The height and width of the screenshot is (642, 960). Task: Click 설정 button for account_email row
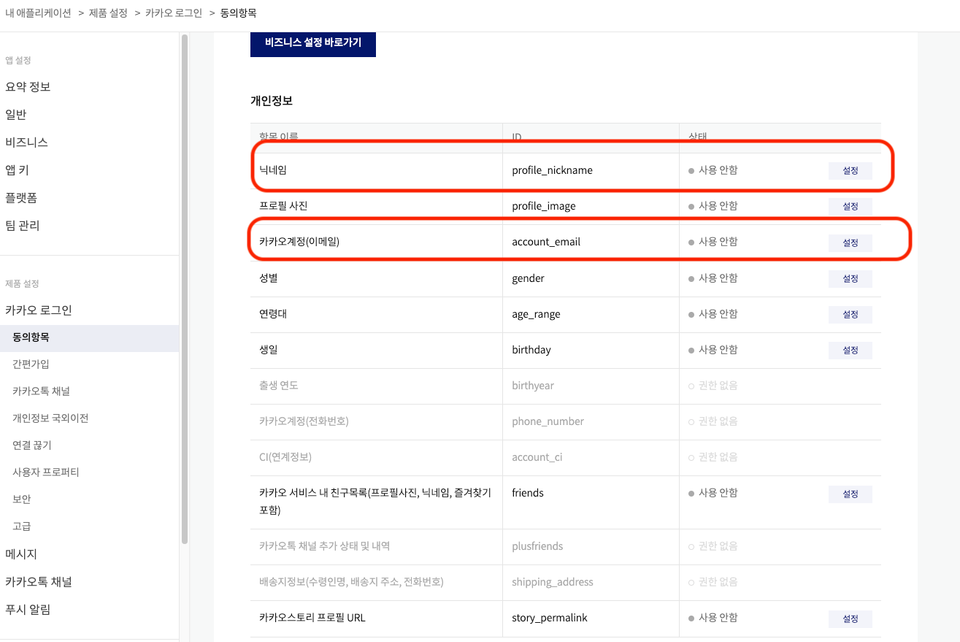pos(850,243)
